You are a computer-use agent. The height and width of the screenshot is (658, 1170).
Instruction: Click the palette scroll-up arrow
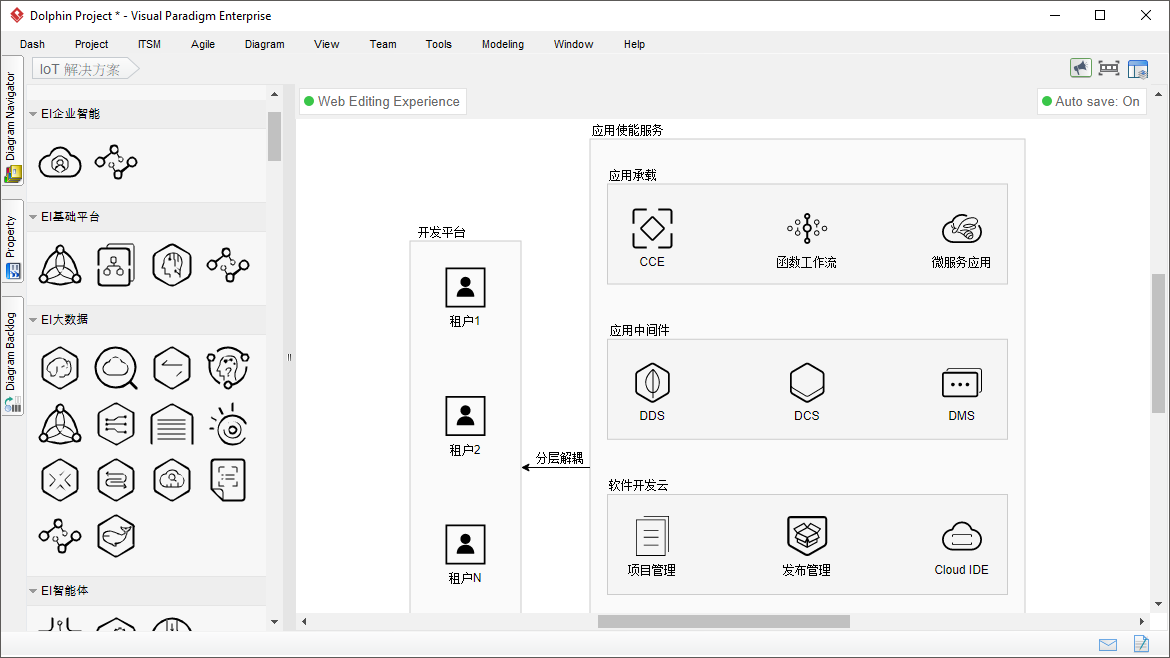275,94
